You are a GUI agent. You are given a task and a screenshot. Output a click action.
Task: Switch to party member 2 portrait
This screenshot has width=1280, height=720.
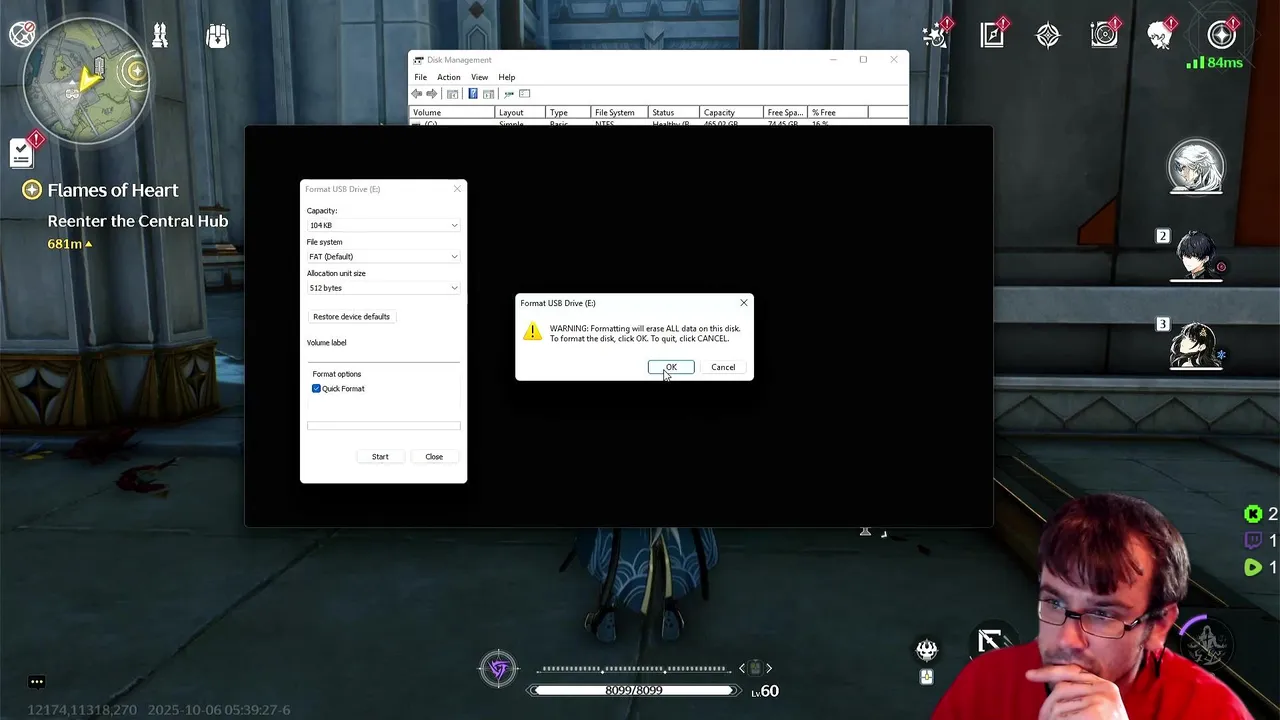click(x=1196, y=255)
